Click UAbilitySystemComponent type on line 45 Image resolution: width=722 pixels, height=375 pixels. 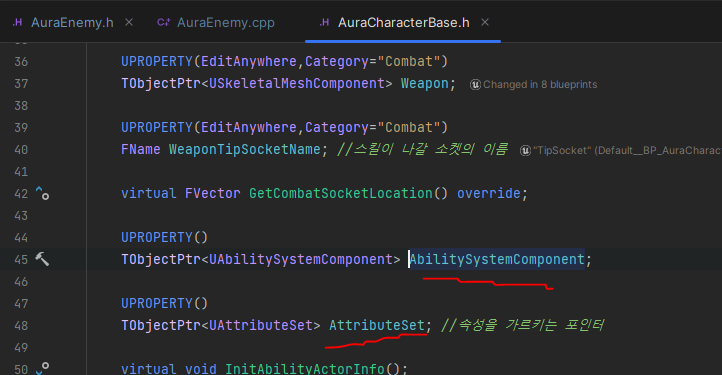pos(301,259)
